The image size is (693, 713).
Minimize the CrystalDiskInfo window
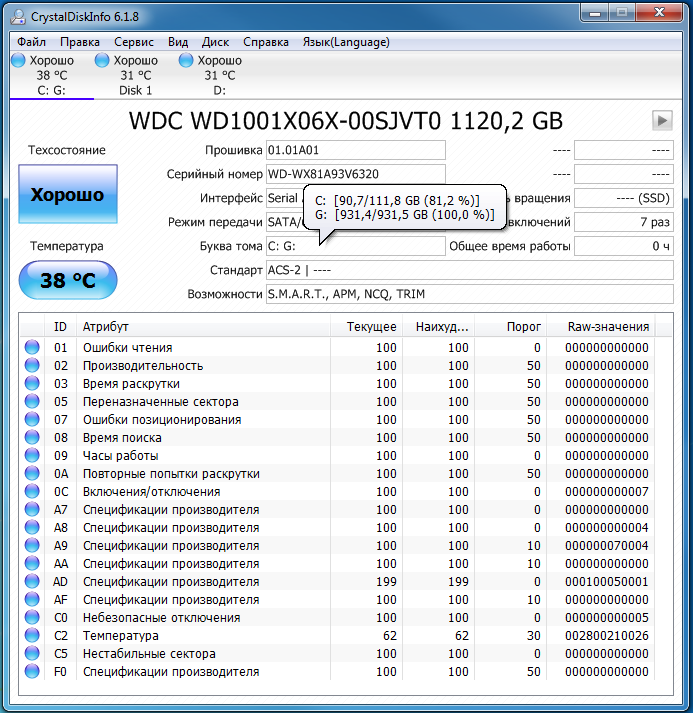pos(595,13)
